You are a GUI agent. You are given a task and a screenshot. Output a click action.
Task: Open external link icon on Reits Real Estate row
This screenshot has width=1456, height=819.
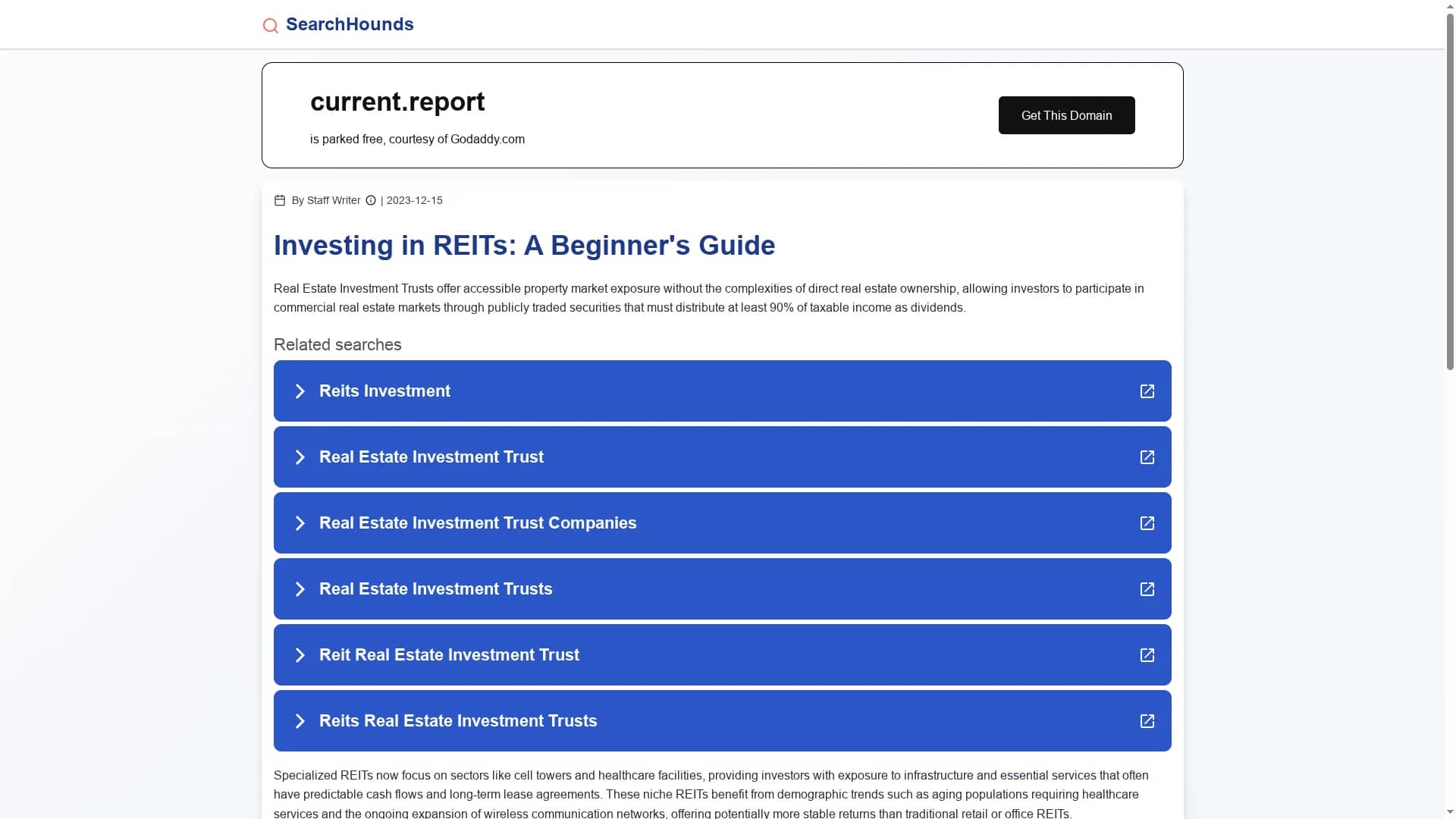(1147, 721)
